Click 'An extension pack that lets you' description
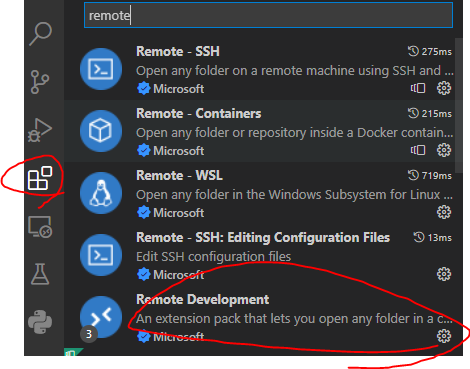The image size is (470, 369). tap(295, 319)
